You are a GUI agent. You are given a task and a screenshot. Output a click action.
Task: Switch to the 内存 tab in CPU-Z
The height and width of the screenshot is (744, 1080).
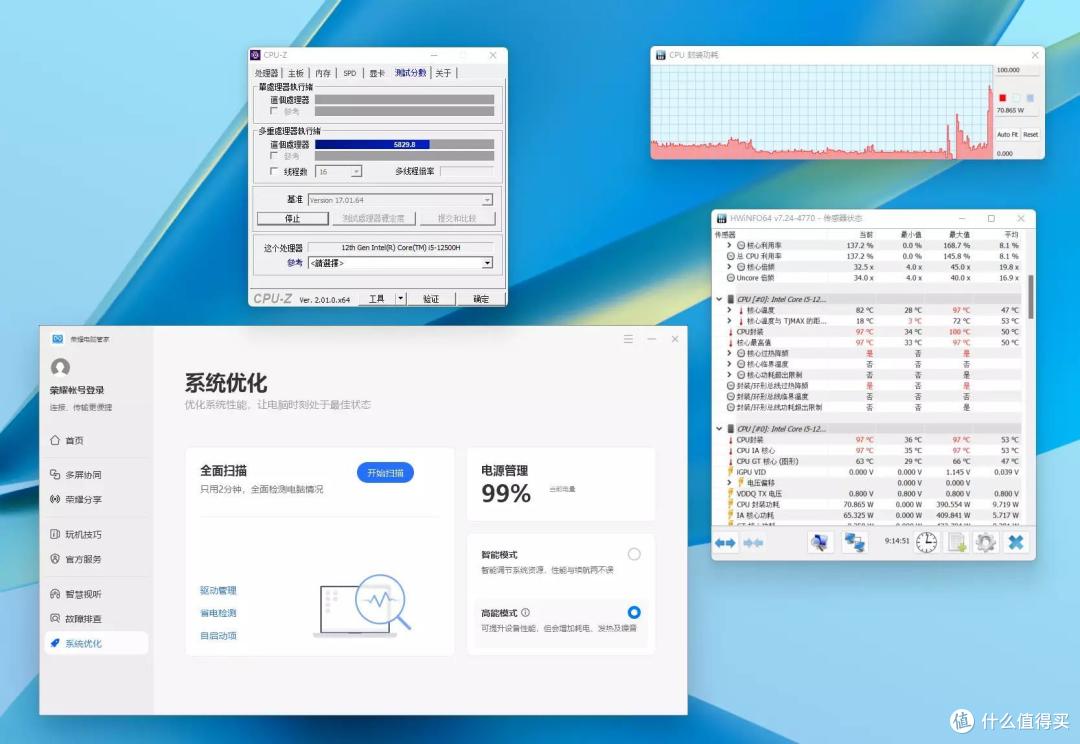pyautogui.click(x=323, y=73)
